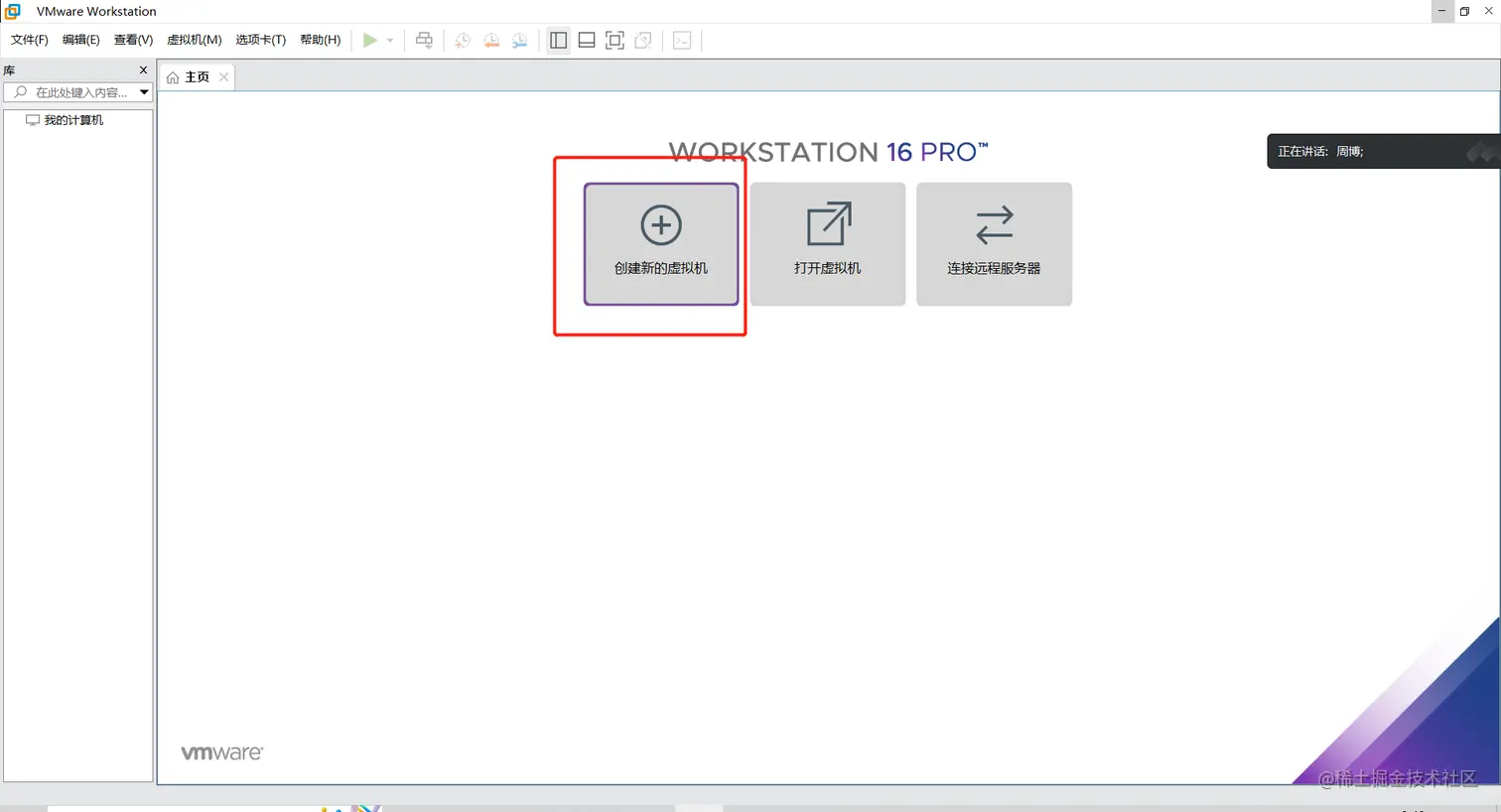Click the revert to snapshot icon

pos(491,41)
